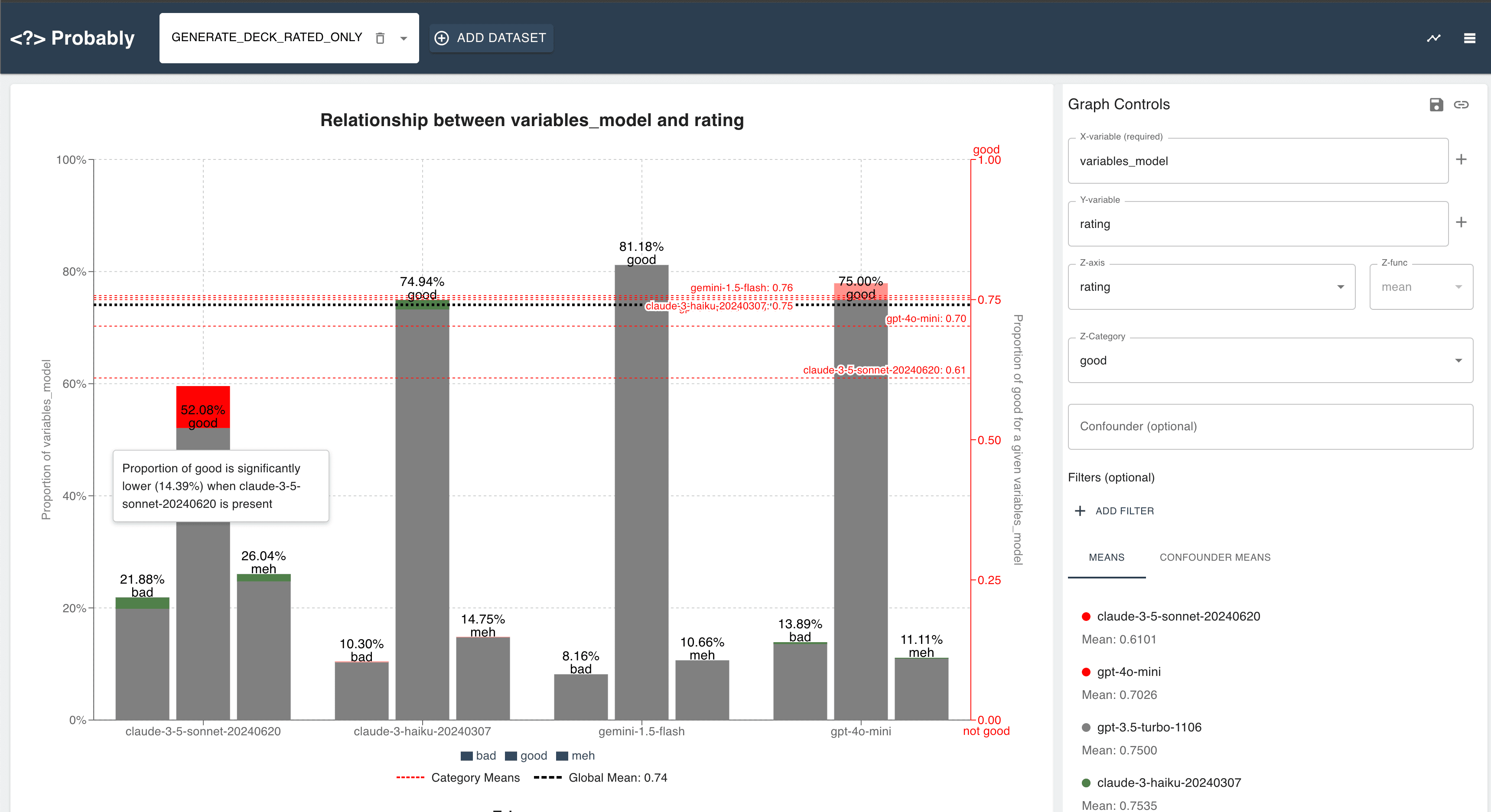The image size is (1491, 812).
Task: Click the 8.16% bad bar for gemini-1.5-flash
Action: 580,697
